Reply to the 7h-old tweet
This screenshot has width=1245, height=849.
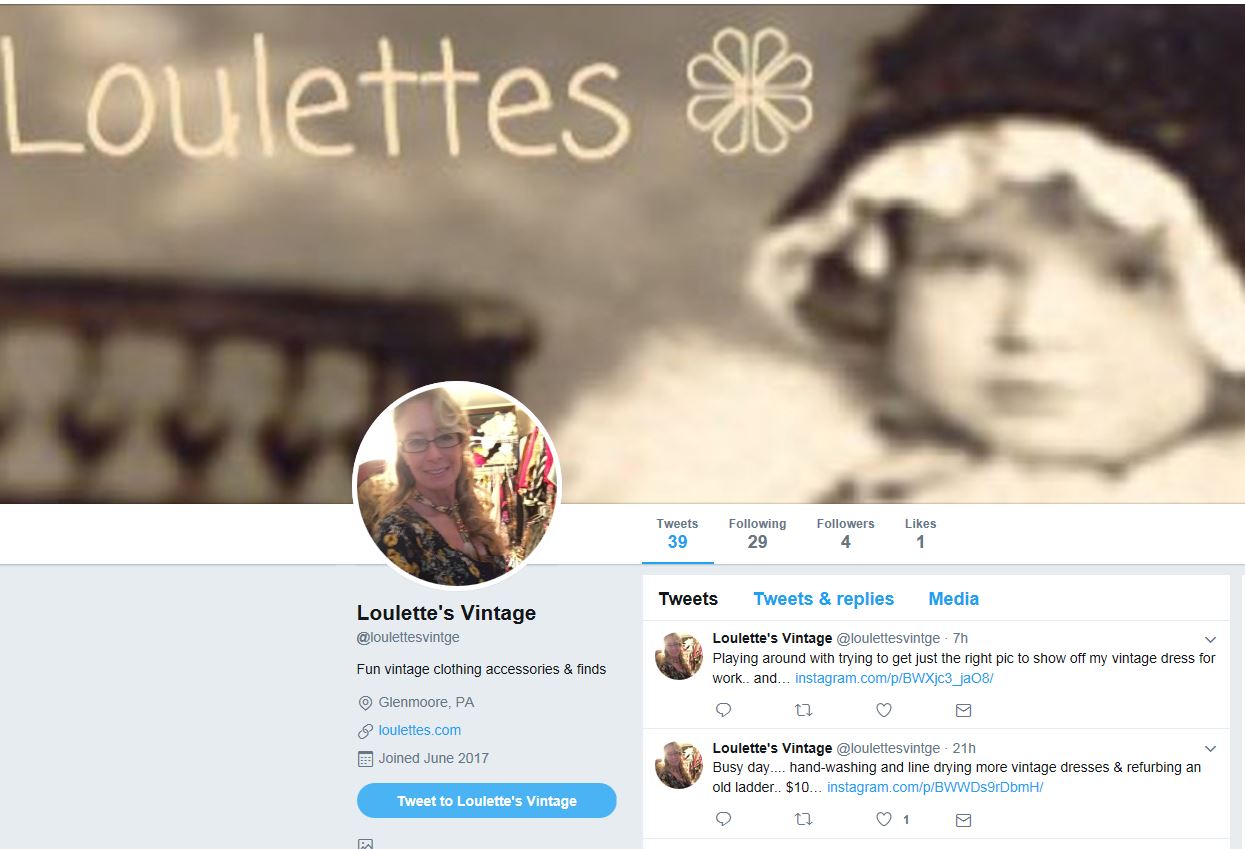(x=724, y=710)
